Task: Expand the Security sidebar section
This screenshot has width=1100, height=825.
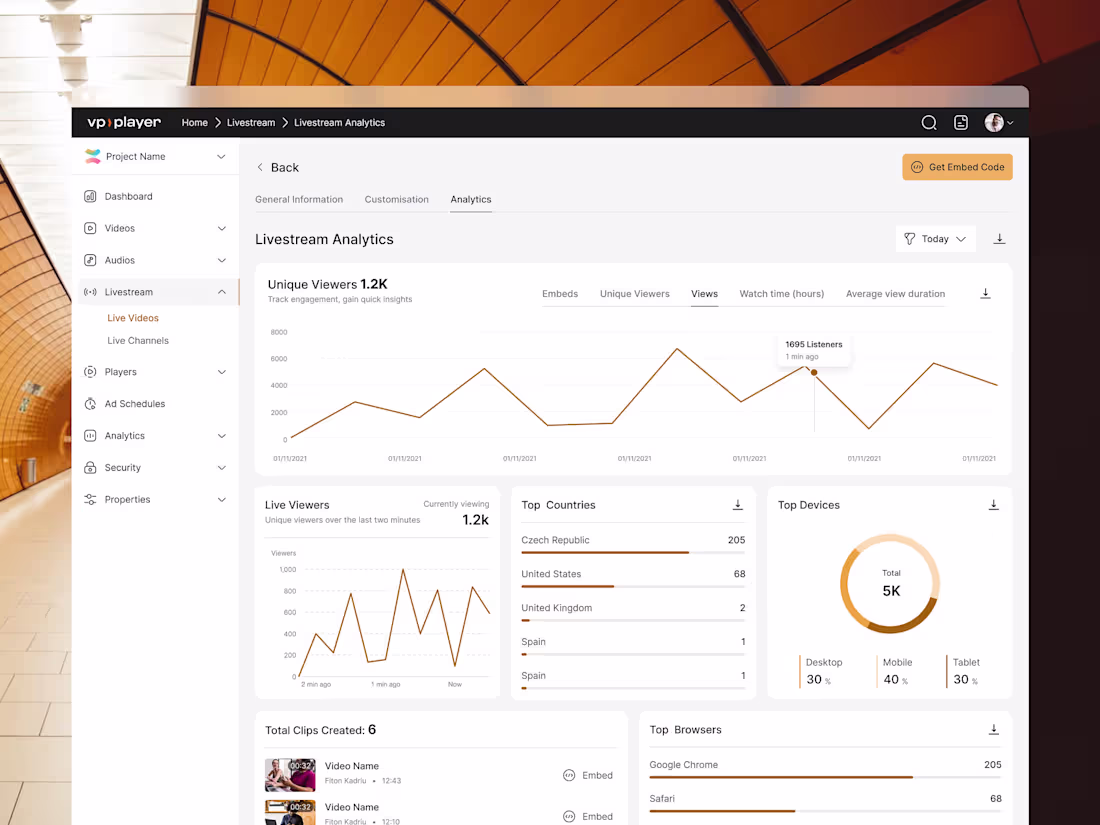Action: click(221, 467)
